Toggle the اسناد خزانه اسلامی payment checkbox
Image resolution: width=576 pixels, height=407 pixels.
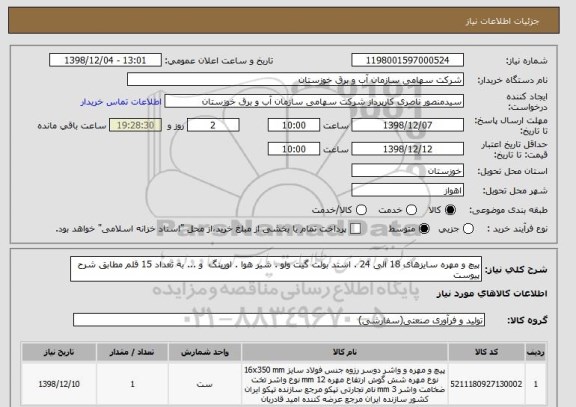pos(355,228)
